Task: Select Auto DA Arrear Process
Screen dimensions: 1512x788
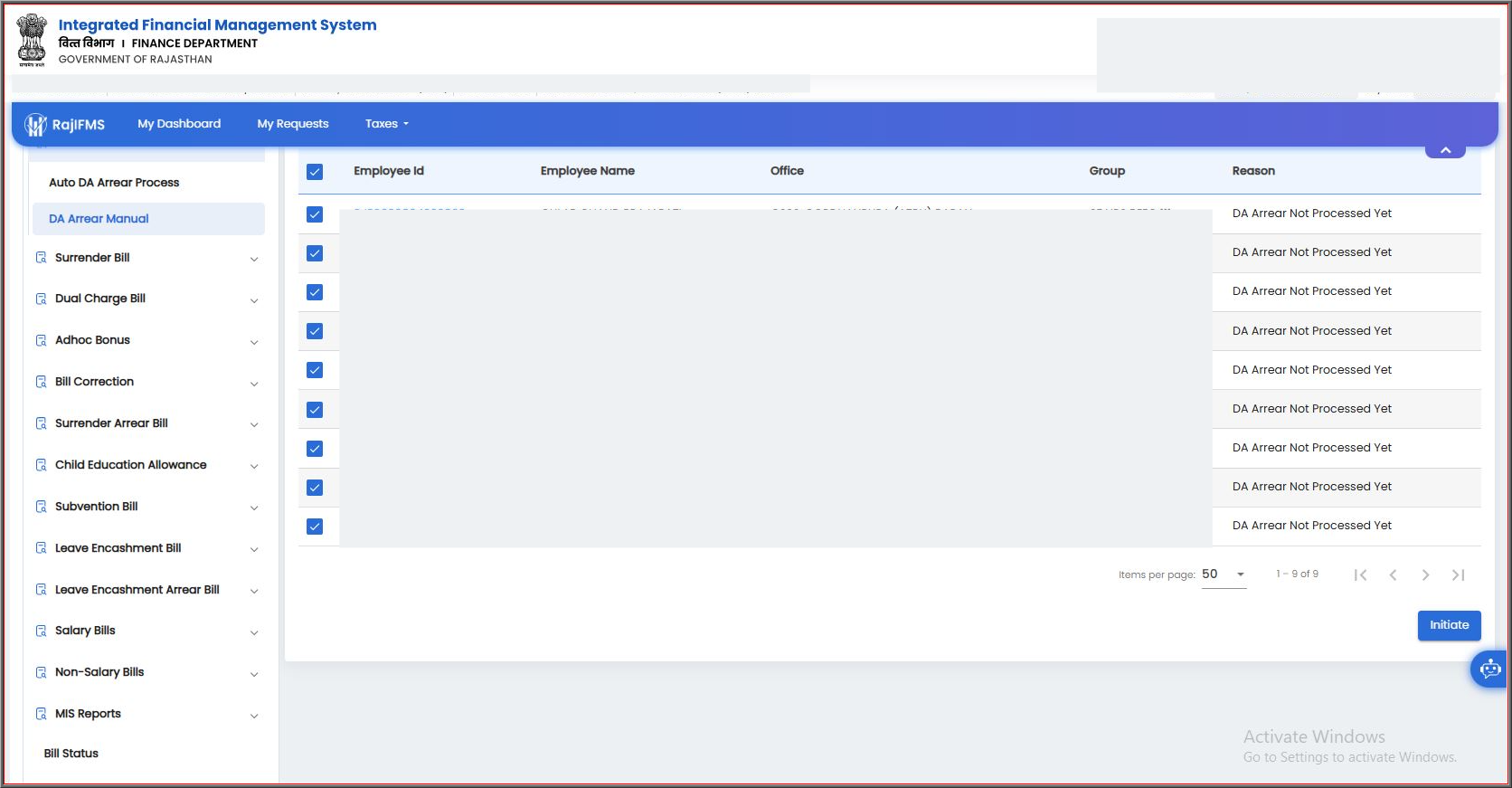Action: point(114,183)
